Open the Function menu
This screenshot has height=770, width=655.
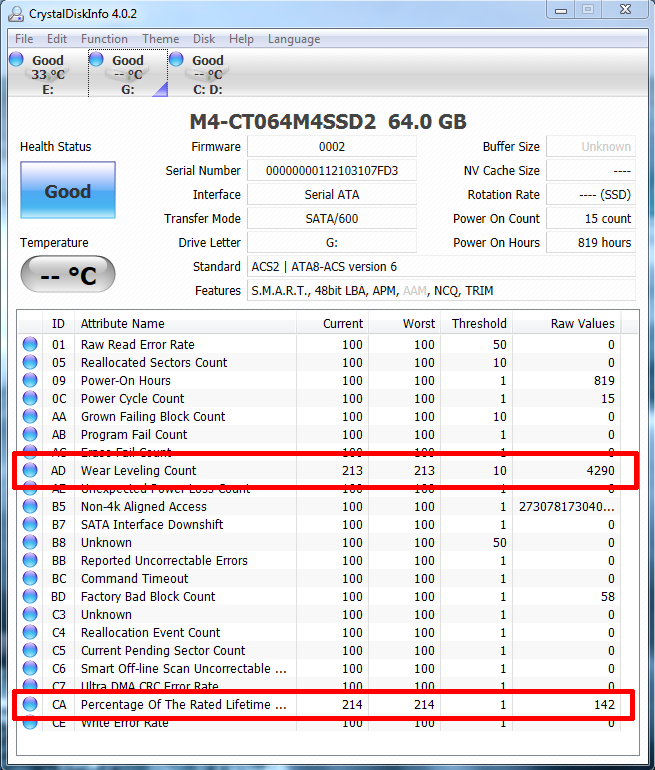tap(104, 39)
